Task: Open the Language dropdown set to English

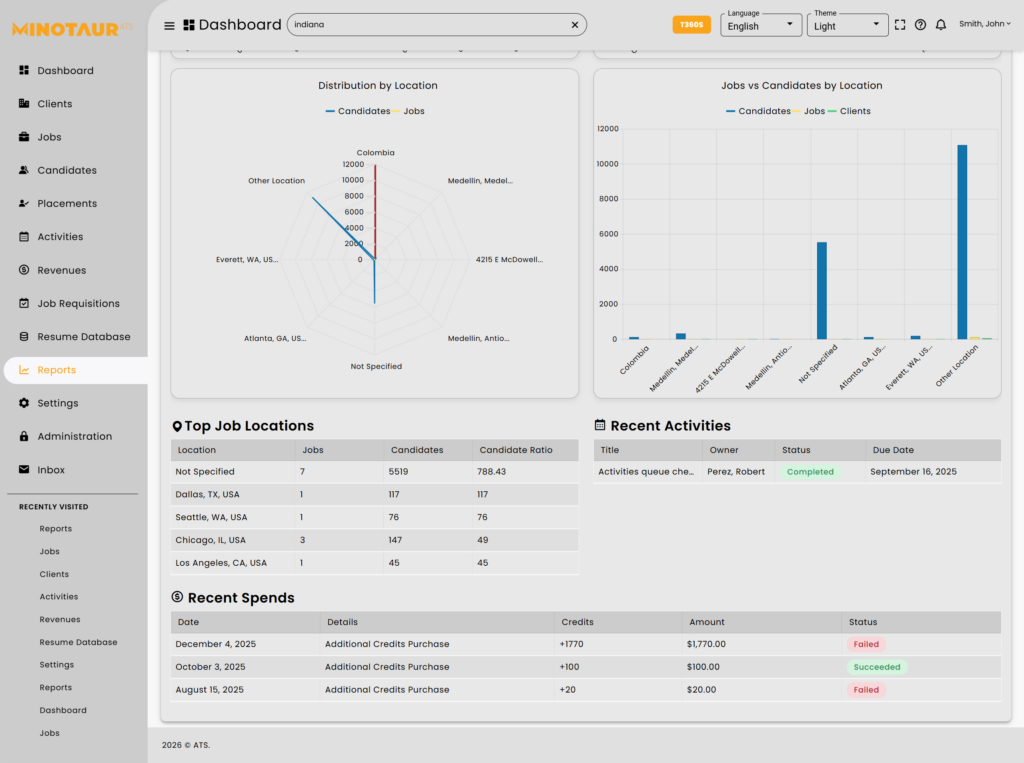Action: point(761,25)
